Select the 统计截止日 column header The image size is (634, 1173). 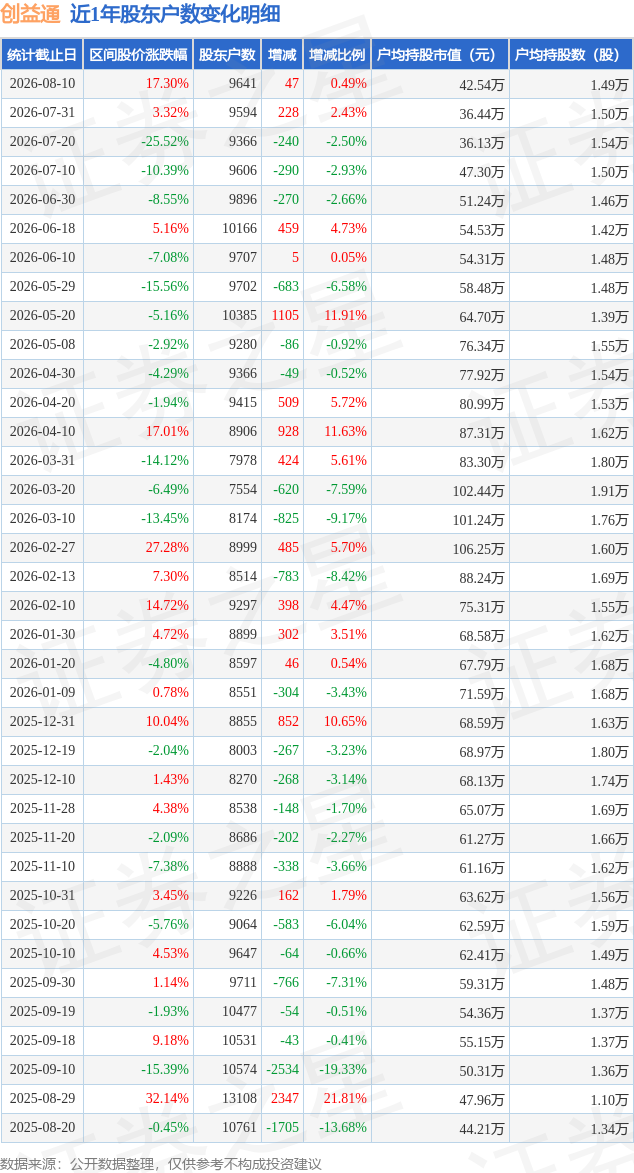(x=42, y=55)
